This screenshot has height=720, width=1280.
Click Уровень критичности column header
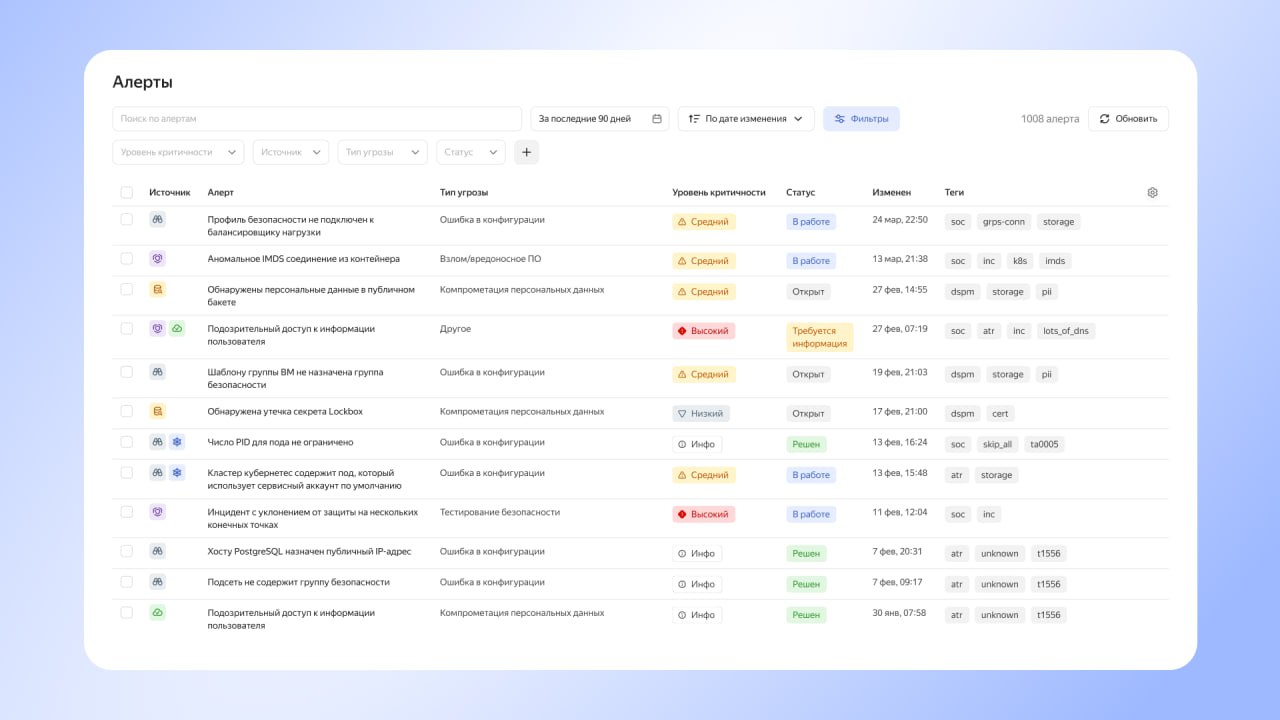719,192
